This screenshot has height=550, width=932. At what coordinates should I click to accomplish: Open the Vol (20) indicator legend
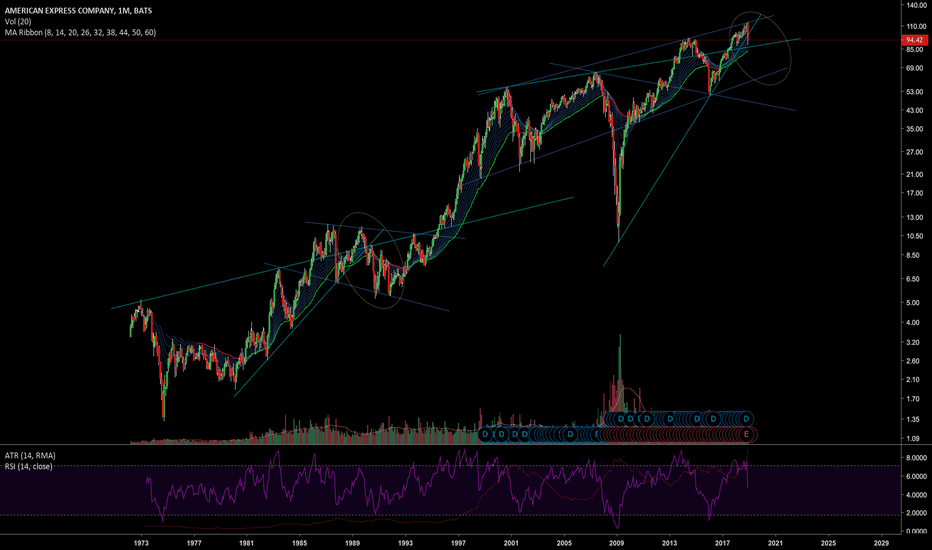coord(18,21)
